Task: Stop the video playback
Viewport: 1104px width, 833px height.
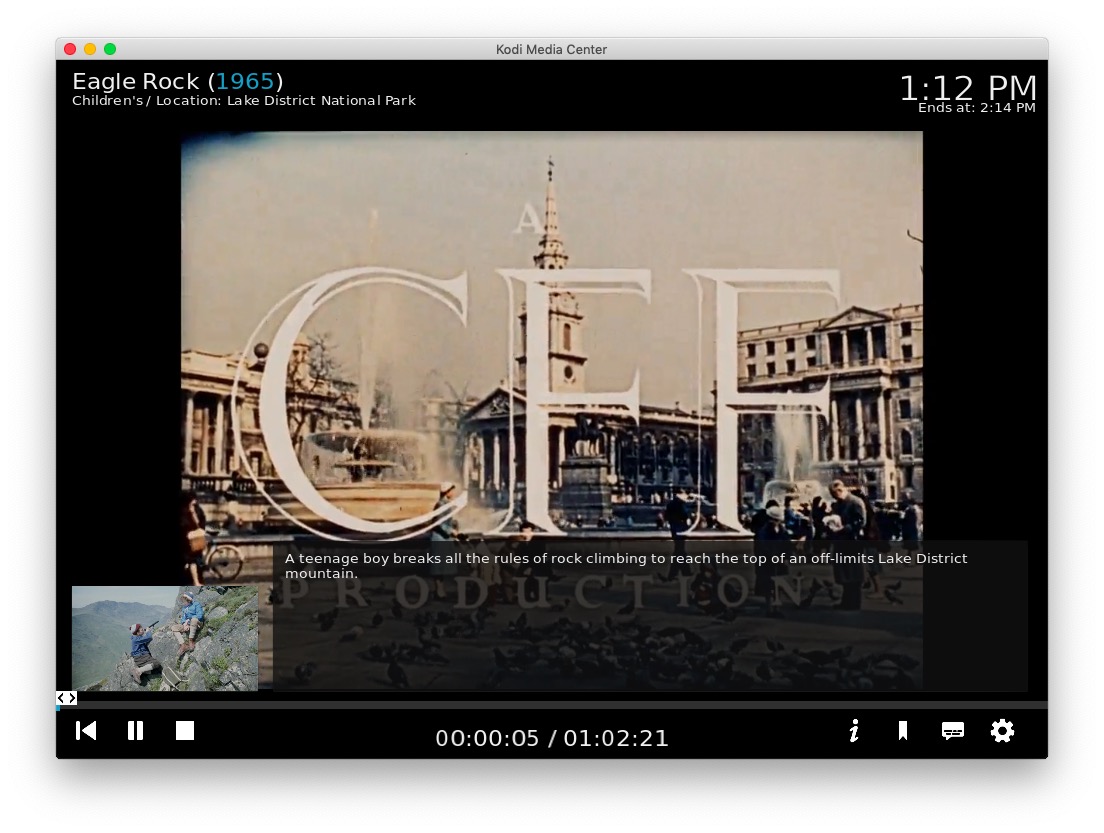Action: [x=185, y=731]
